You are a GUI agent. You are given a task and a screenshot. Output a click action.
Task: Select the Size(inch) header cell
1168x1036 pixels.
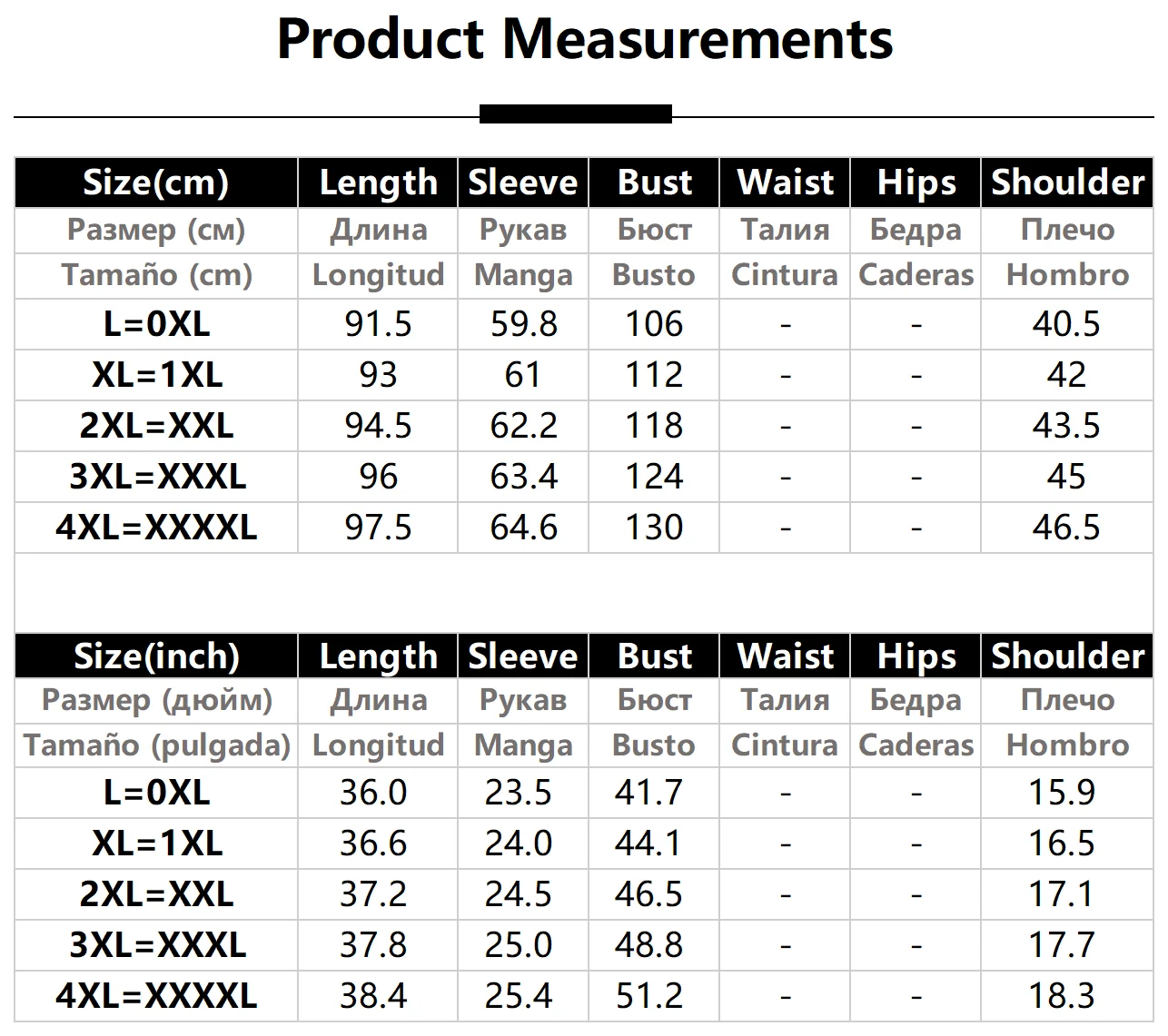(155, 656)
